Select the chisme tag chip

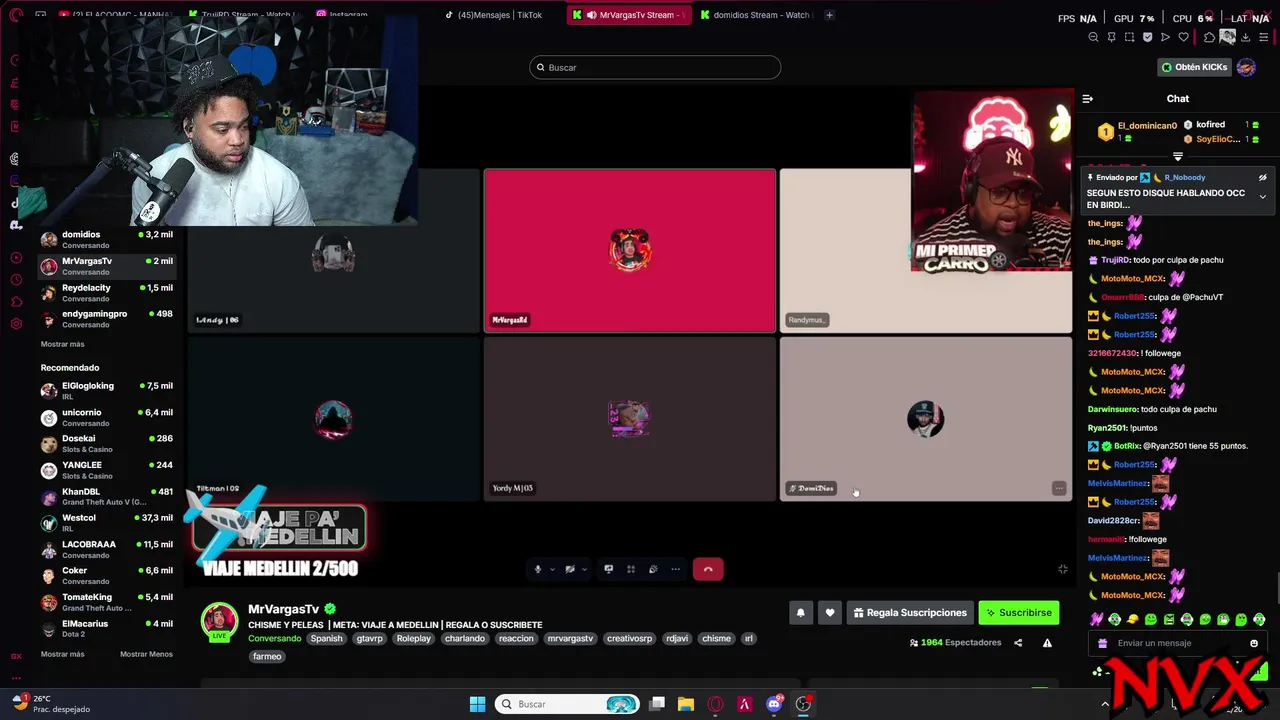(x=716, y=638)
